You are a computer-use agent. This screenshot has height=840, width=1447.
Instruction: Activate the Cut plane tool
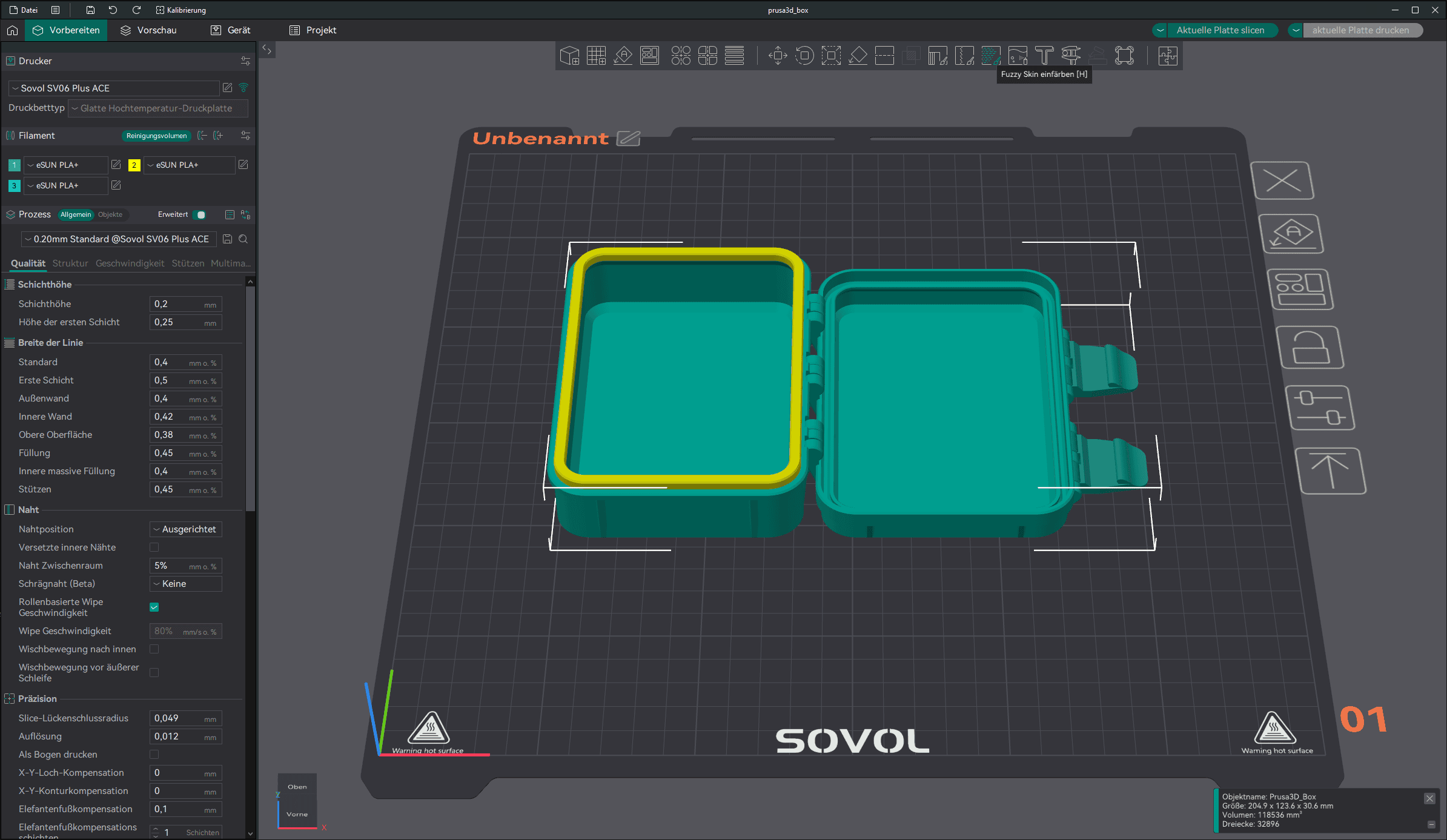point(884,56)
